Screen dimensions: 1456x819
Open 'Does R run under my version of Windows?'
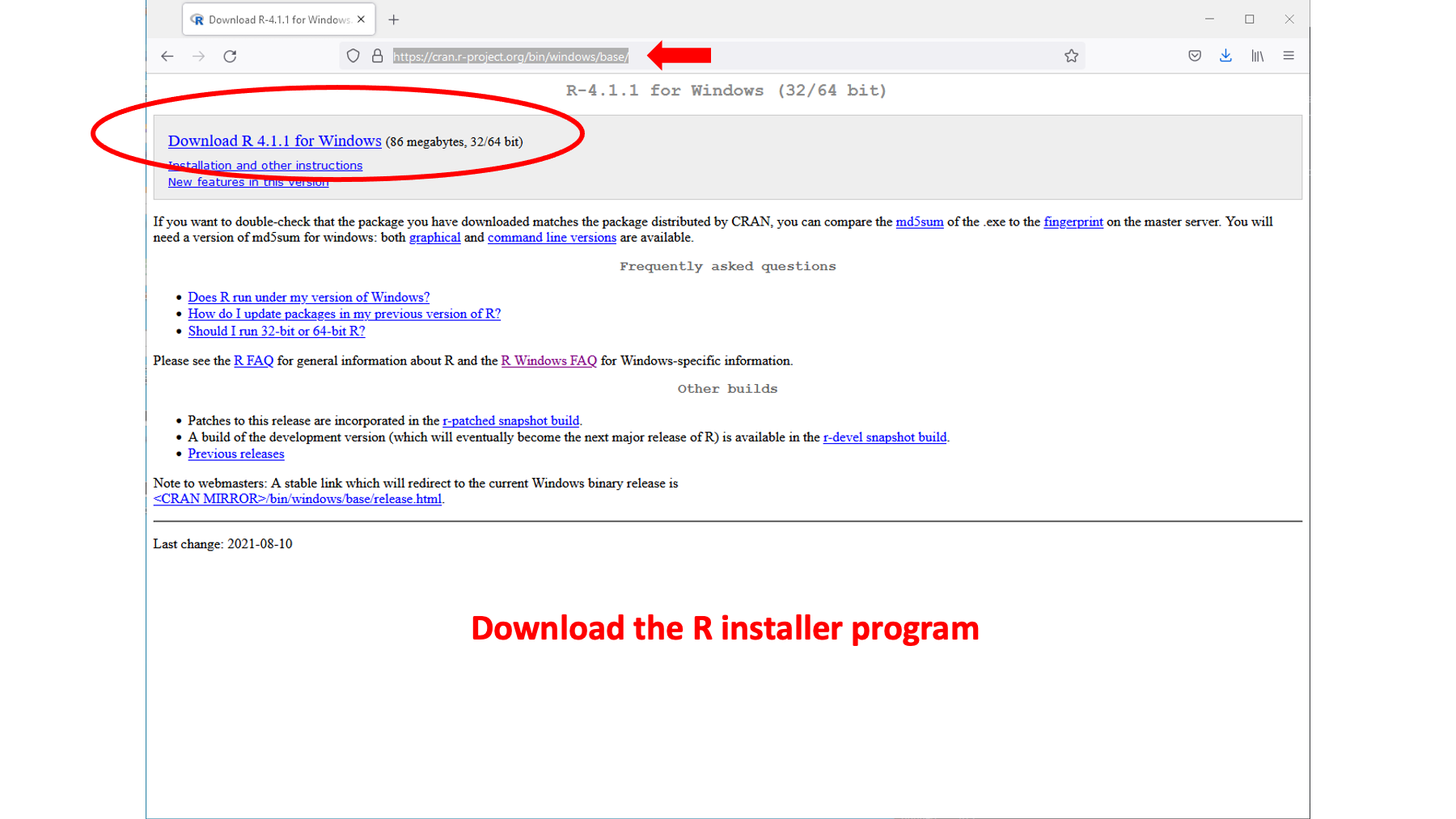pos(308,298)
